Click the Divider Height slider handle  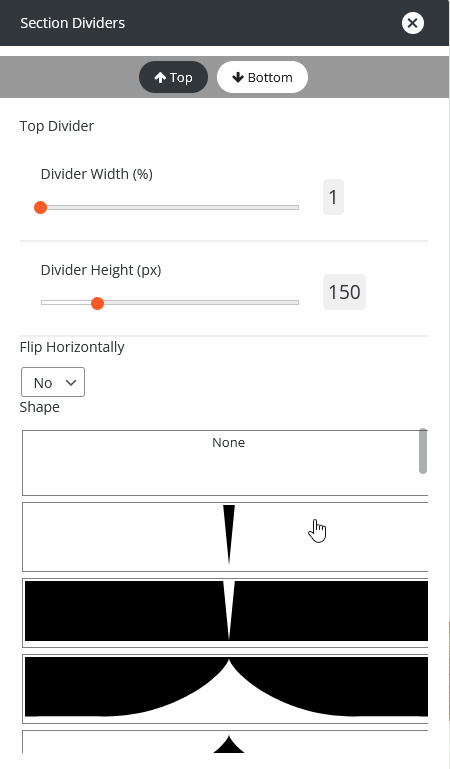coord(98,304)
